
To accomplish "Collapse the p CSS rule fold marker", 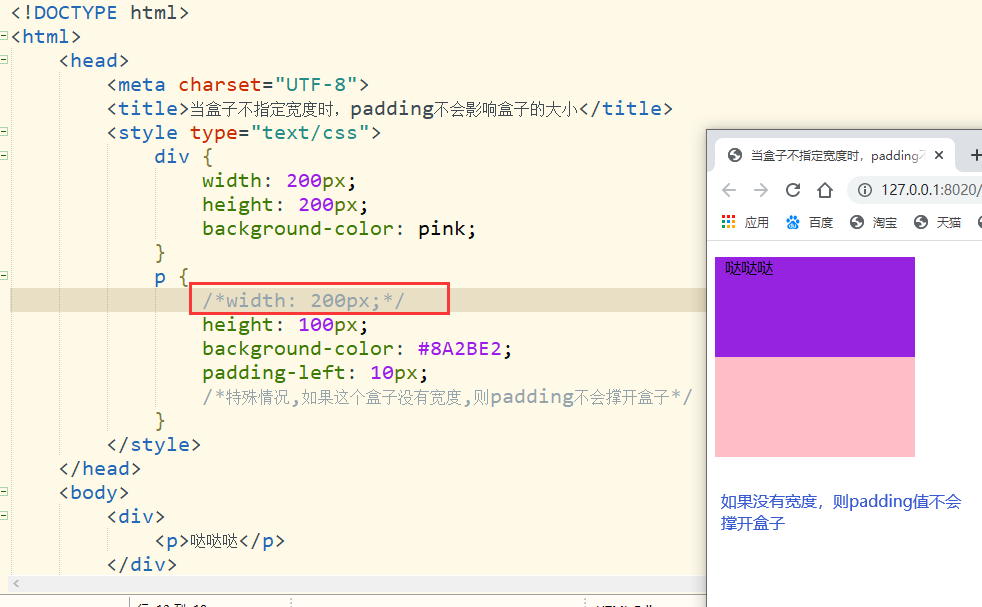I will [4, 276].
